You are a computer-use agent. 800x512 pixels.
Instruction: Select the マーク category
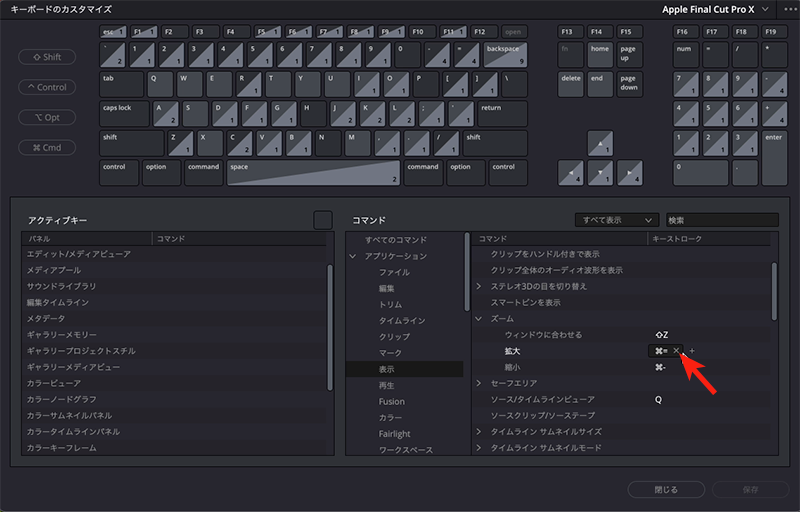point(390,353)
